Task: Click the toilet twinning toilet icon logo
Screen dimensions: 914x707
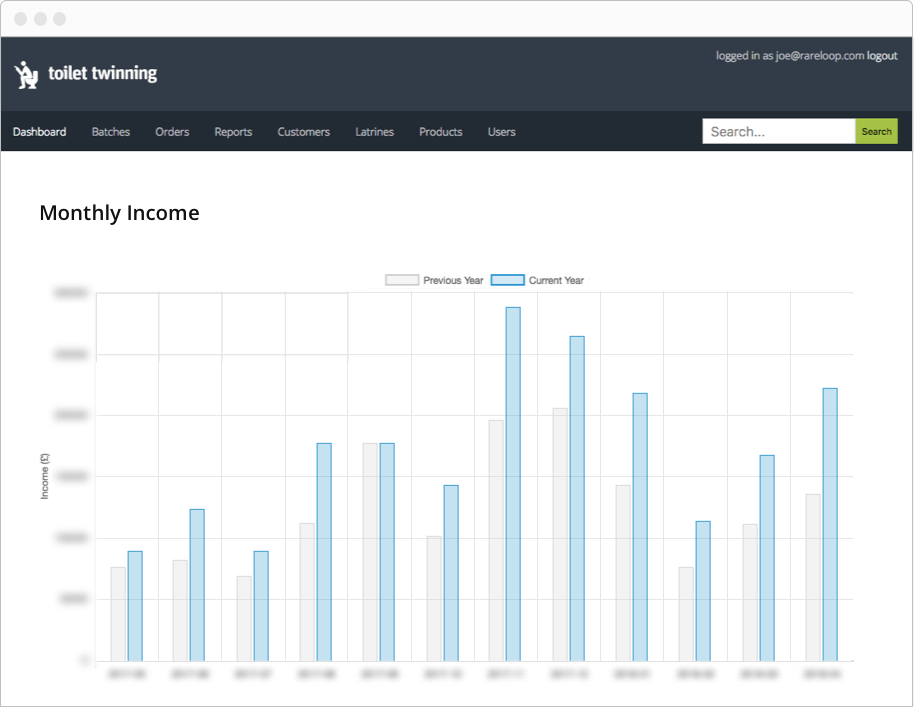Action: coord(25,73)
